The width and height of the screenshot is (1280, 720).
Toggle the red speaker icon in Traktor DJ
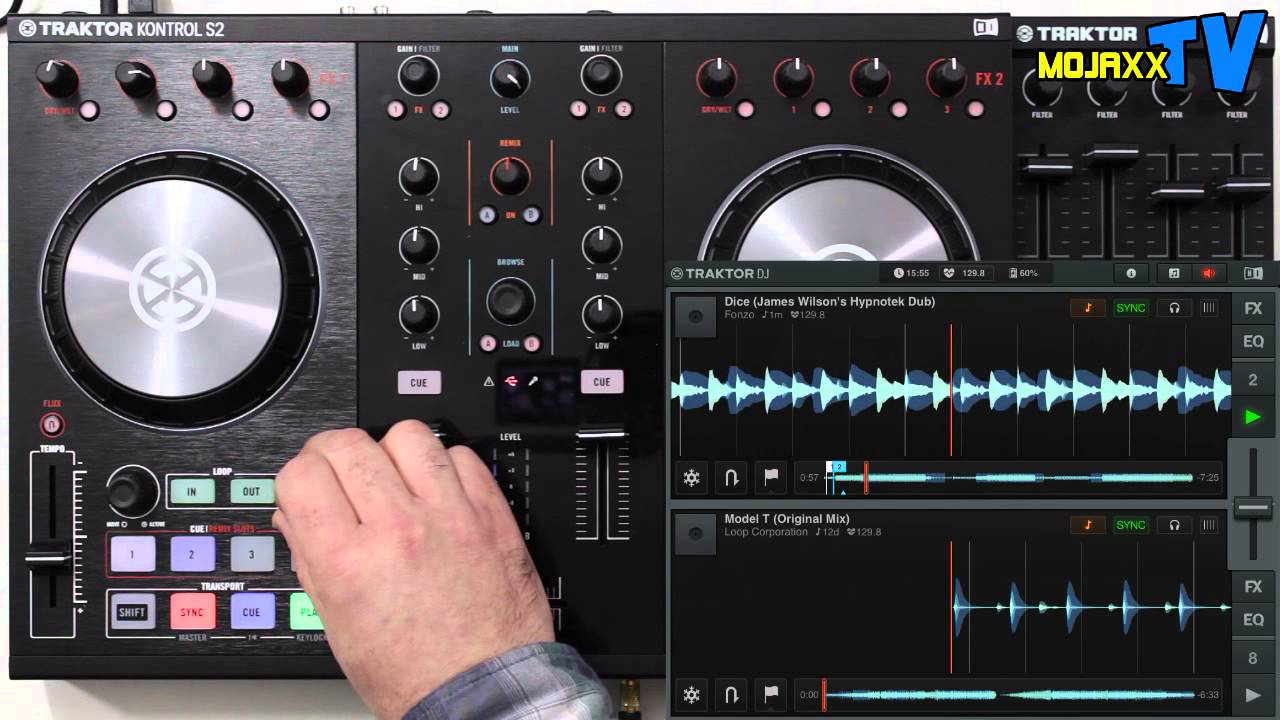(x=1208, y=273)
